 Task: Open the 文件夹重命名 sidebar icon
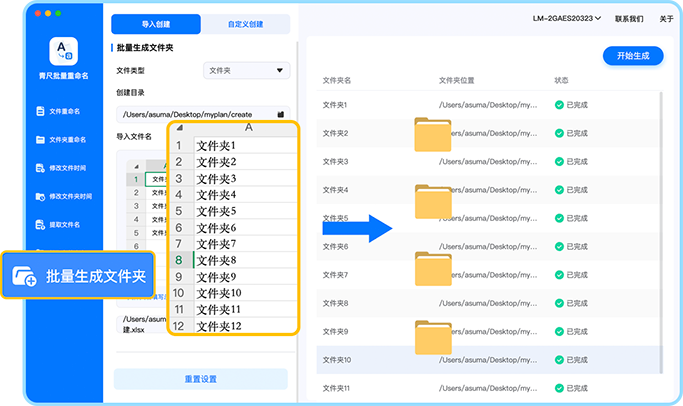(40, 140)
